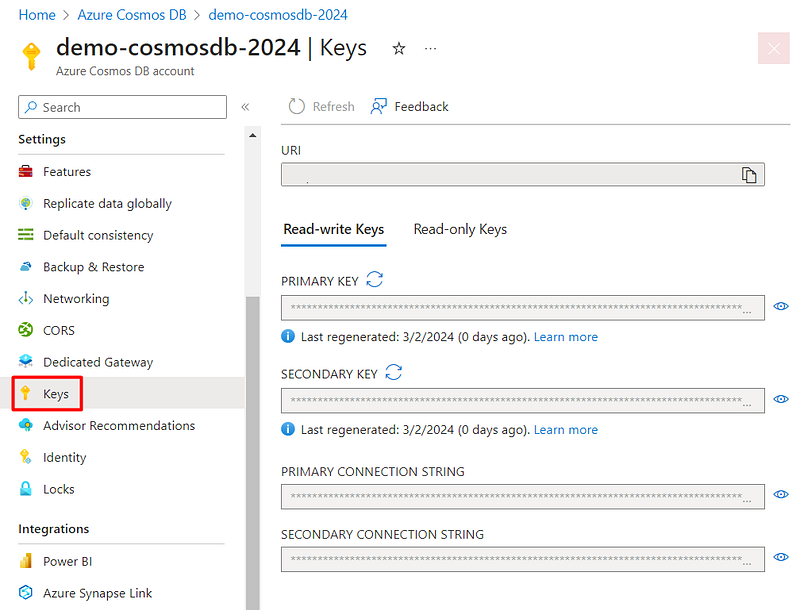Open the Power BI integration label
The image size is (800, 610).
pos(67,562)
